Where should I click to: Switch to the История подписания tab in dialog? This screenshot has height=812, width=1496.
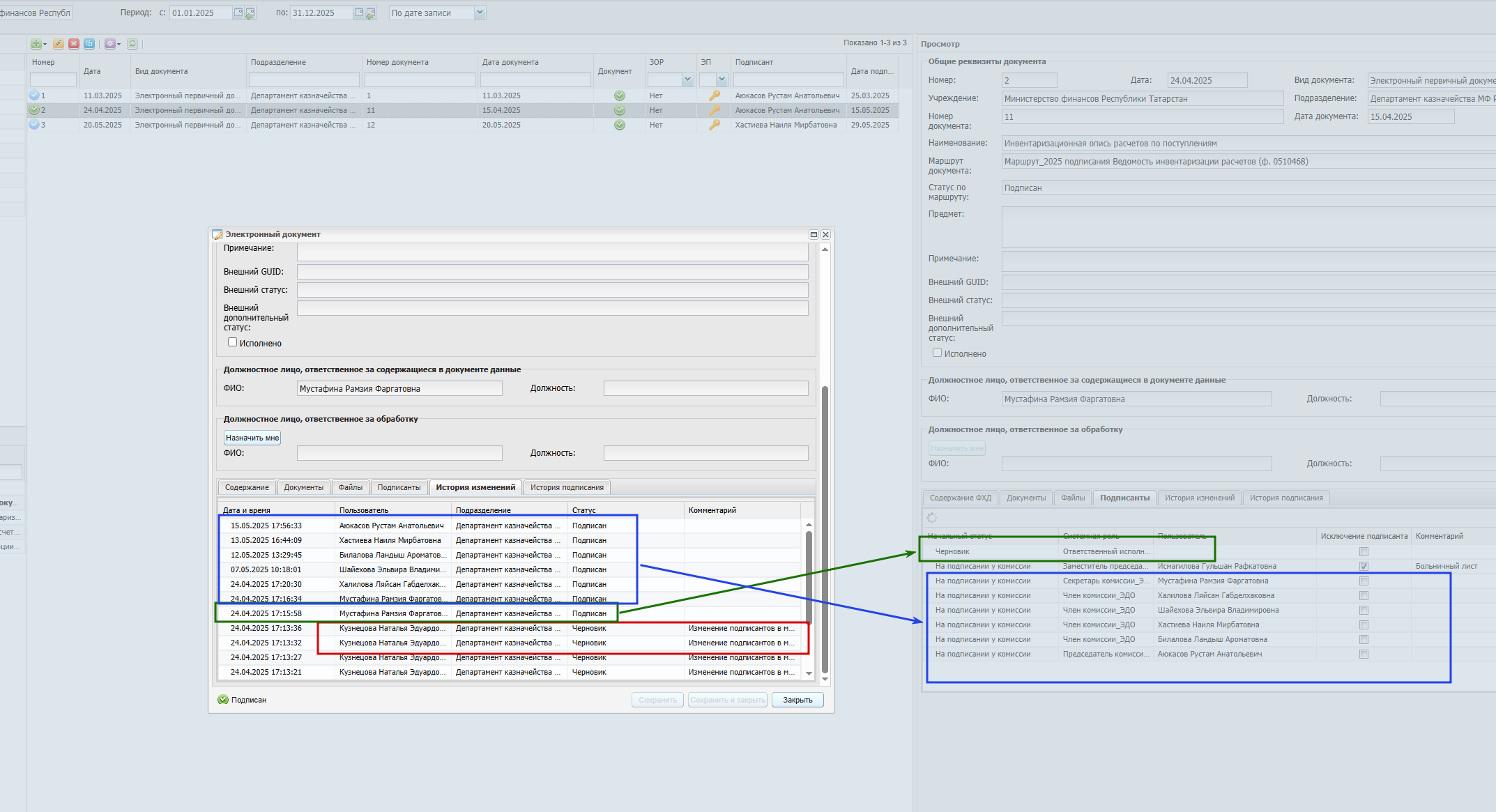coord(567,487)
